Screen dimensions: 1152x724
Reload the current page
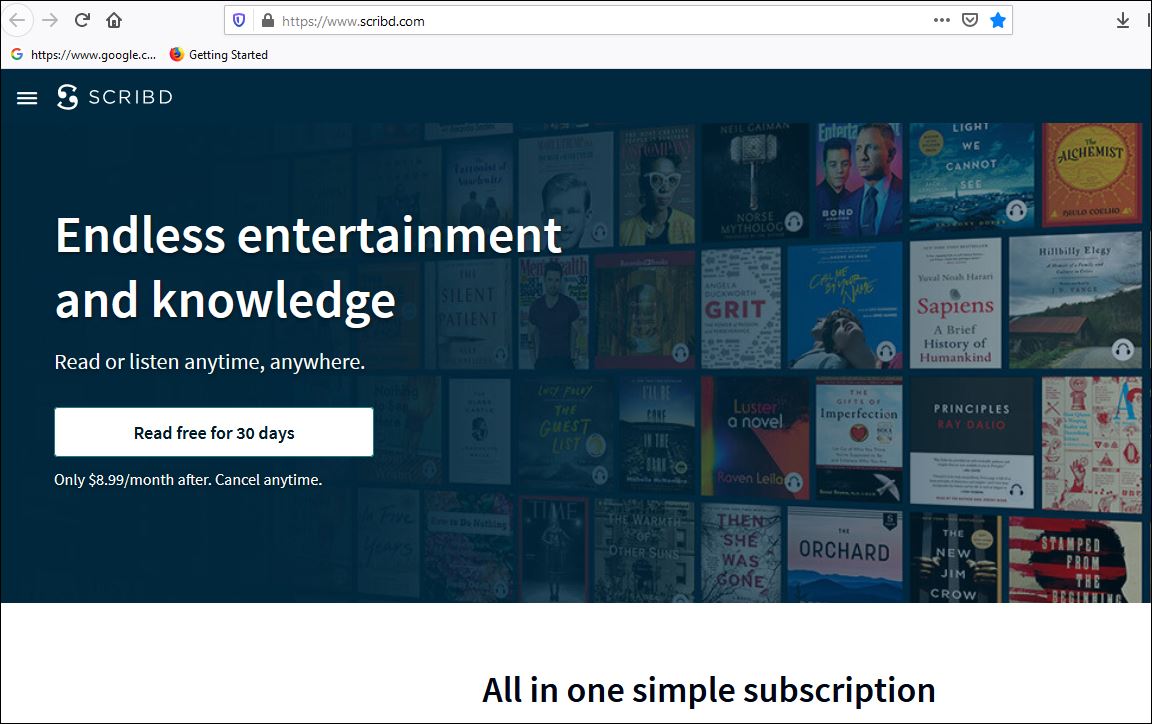[82, 20]
